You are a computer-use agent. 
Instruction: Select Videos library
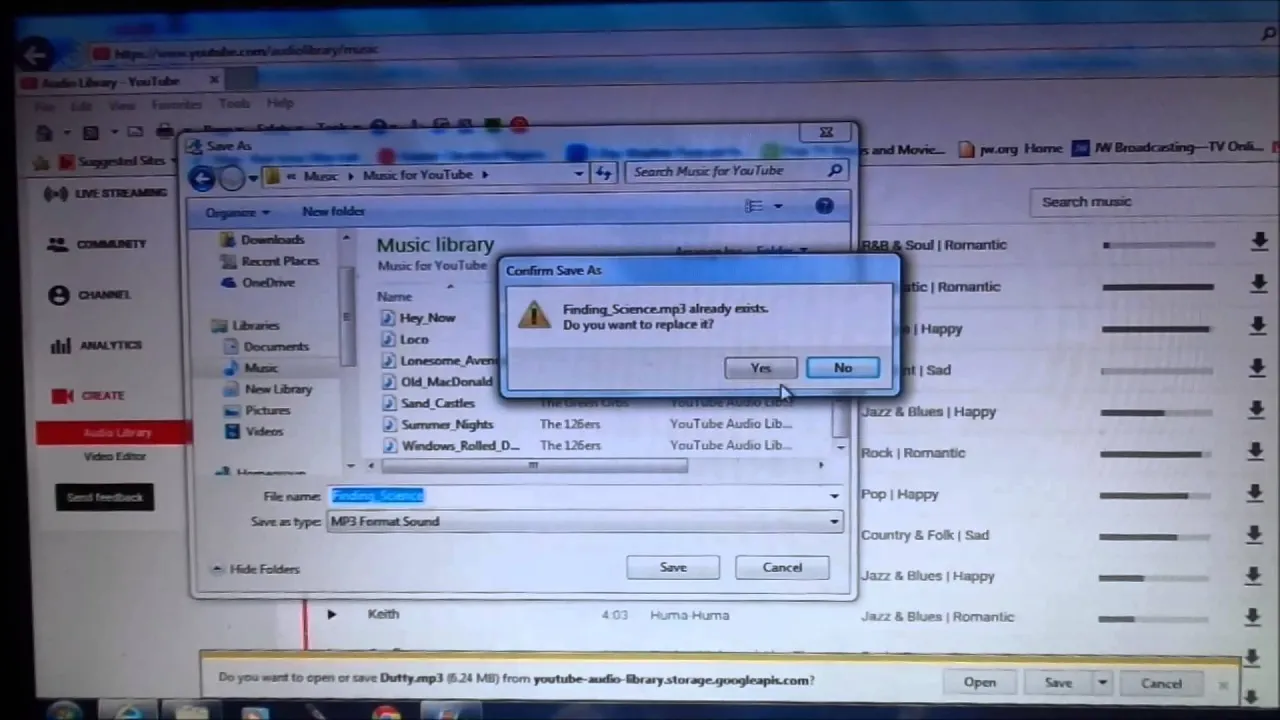coord(264,431)
